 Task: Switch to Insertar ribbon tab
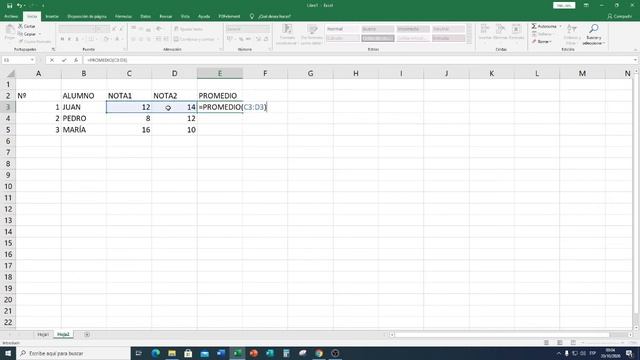52,16
